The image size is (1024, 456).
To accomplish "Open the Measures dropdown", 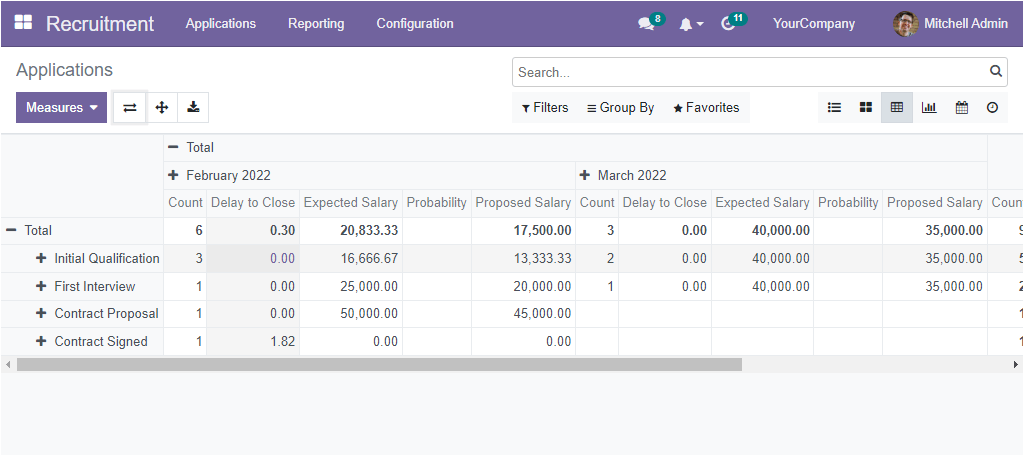I will (x=61, y=108).
